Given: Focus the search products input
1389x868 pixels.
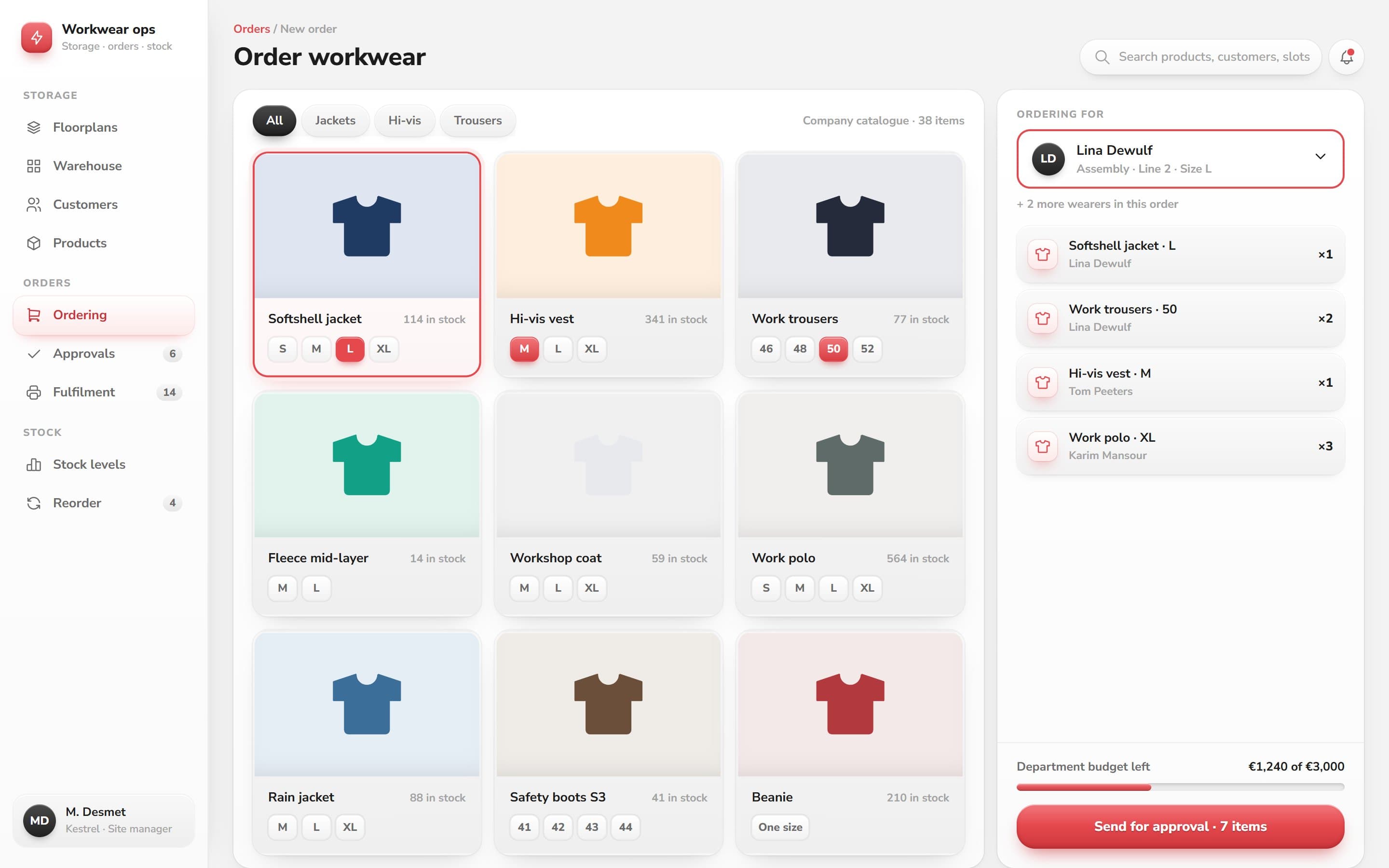Looking at the screenshot, I should 1201,57.
